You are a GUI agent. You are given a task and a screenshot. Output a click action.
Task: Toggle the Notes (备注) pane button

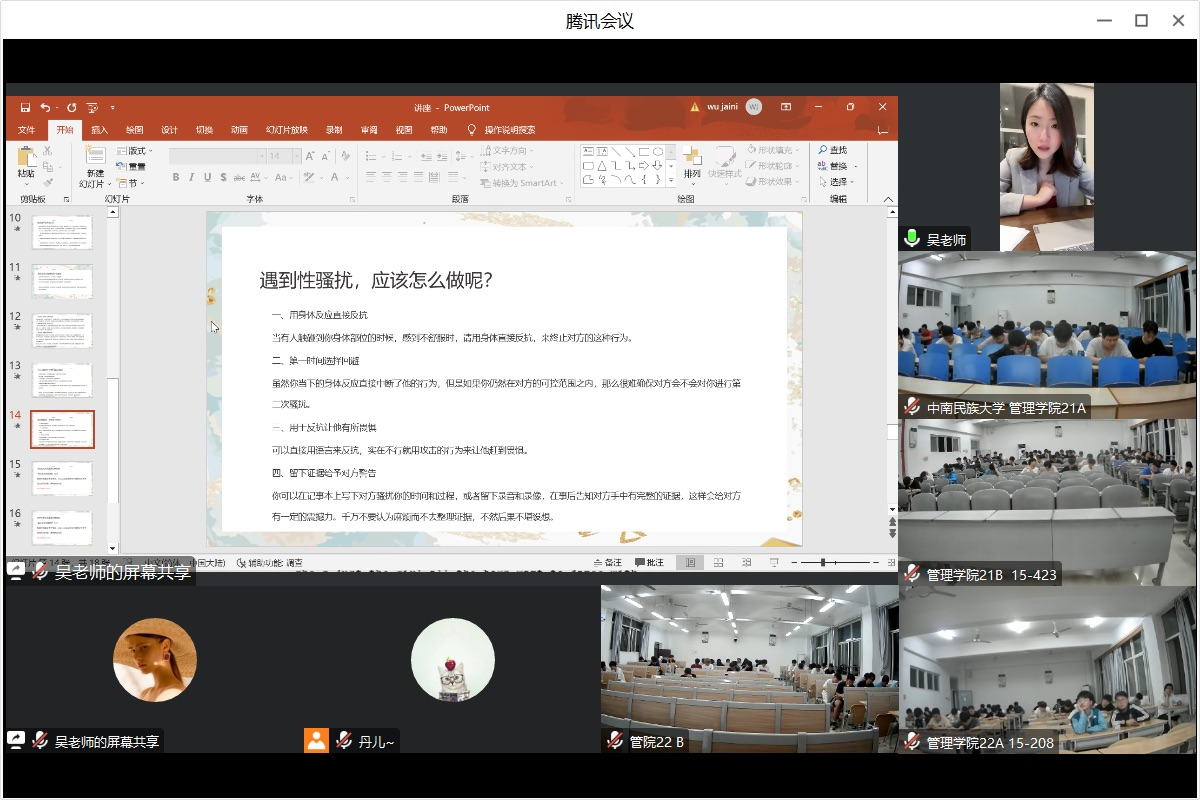(608, 563)
